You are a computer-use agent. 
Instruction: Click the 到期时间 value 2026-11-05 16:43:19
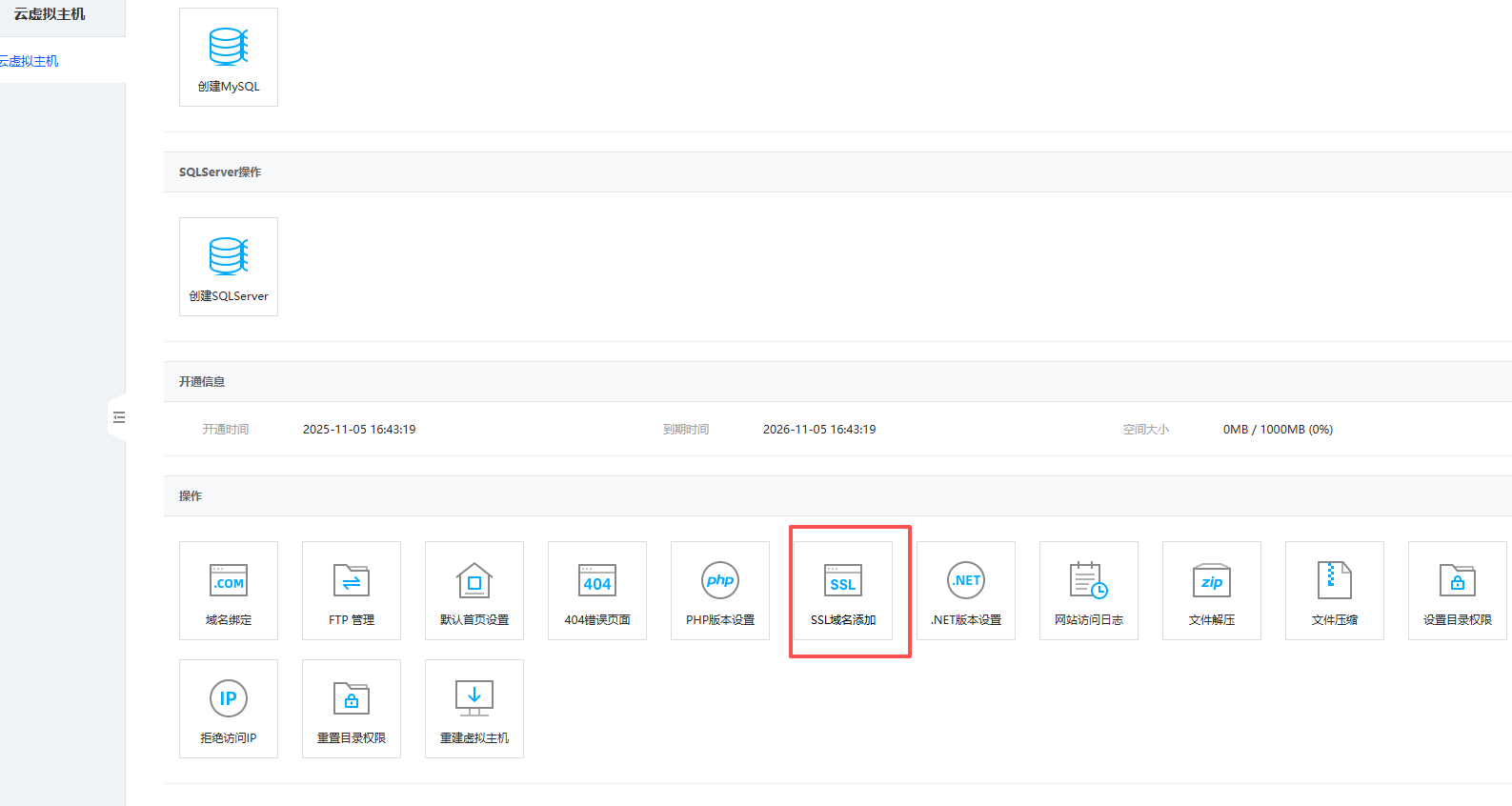pyautogui.click(x=819, y=430)
